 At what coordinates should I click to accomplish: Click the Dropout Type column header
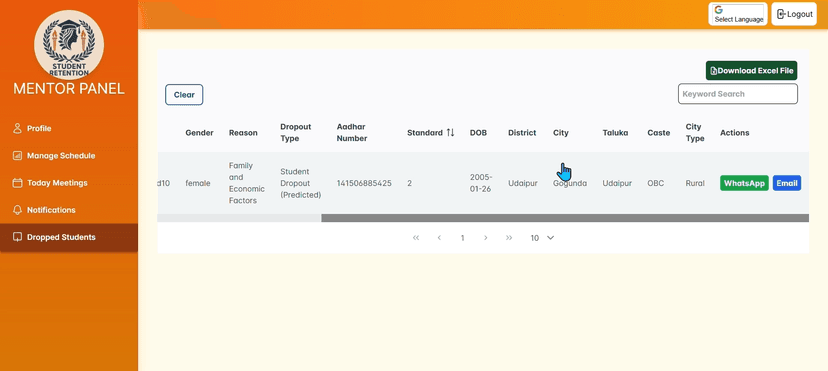[x=296, y=132]
